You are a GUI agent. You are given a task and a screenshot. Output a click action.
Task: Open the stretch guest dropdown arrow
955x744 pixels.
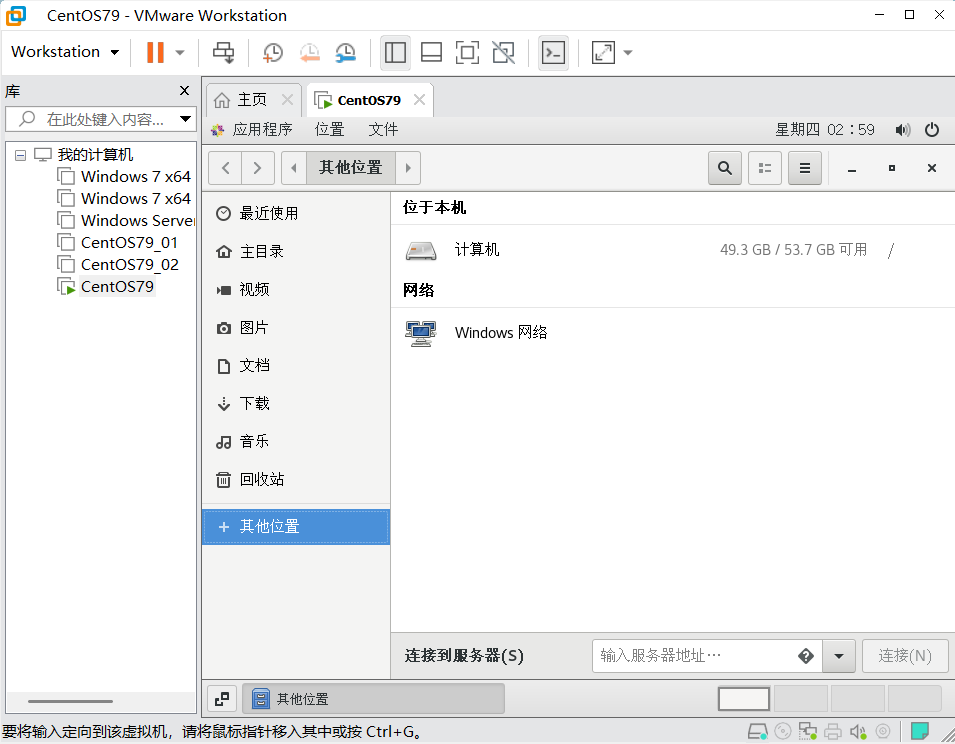click(628, 52)
